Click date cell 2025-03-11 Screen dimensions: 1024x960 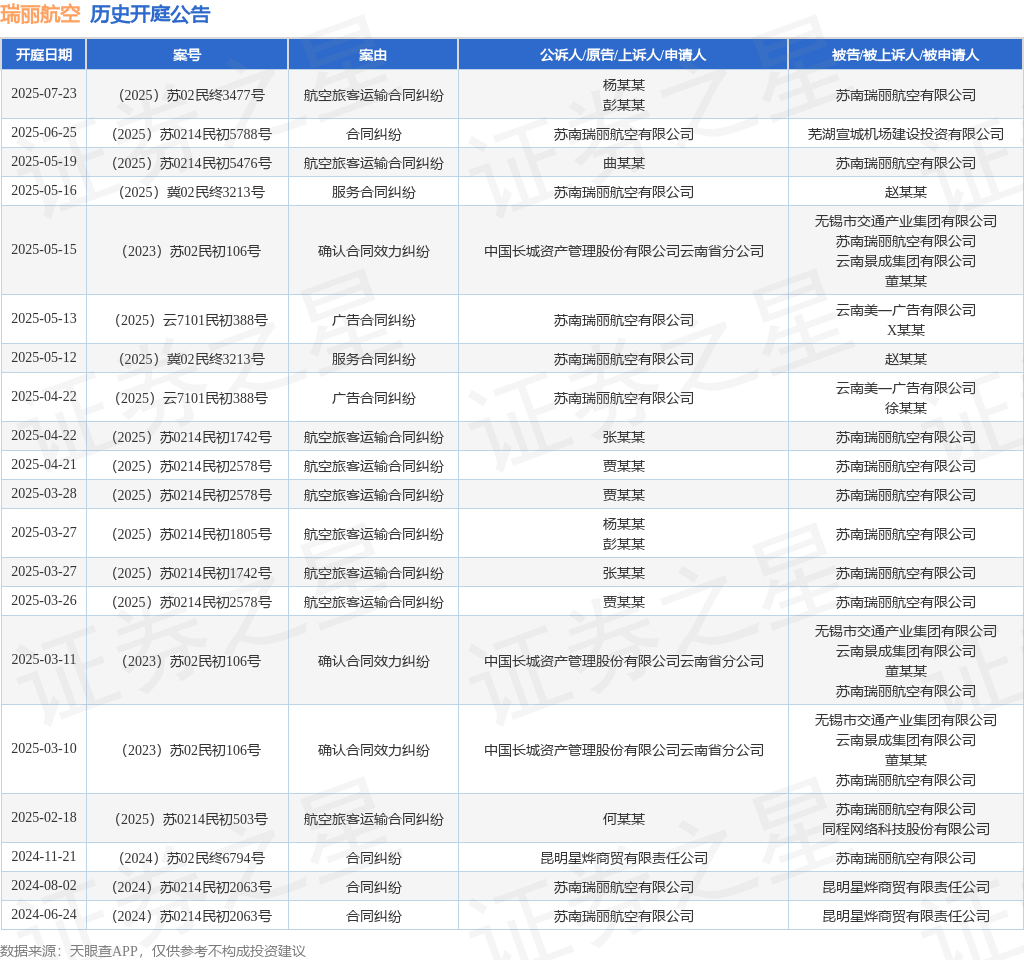coord(44,660)
